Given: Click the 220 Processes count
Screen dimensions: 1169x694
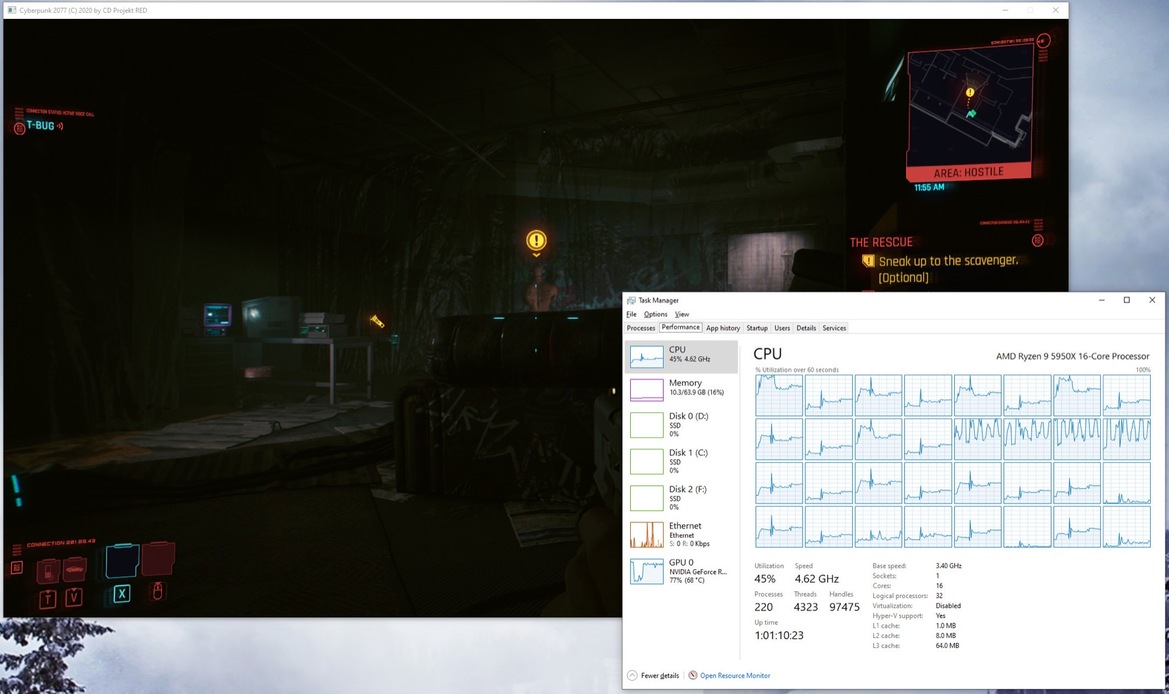Looking at the screenshot, I should tap(763, 607).
